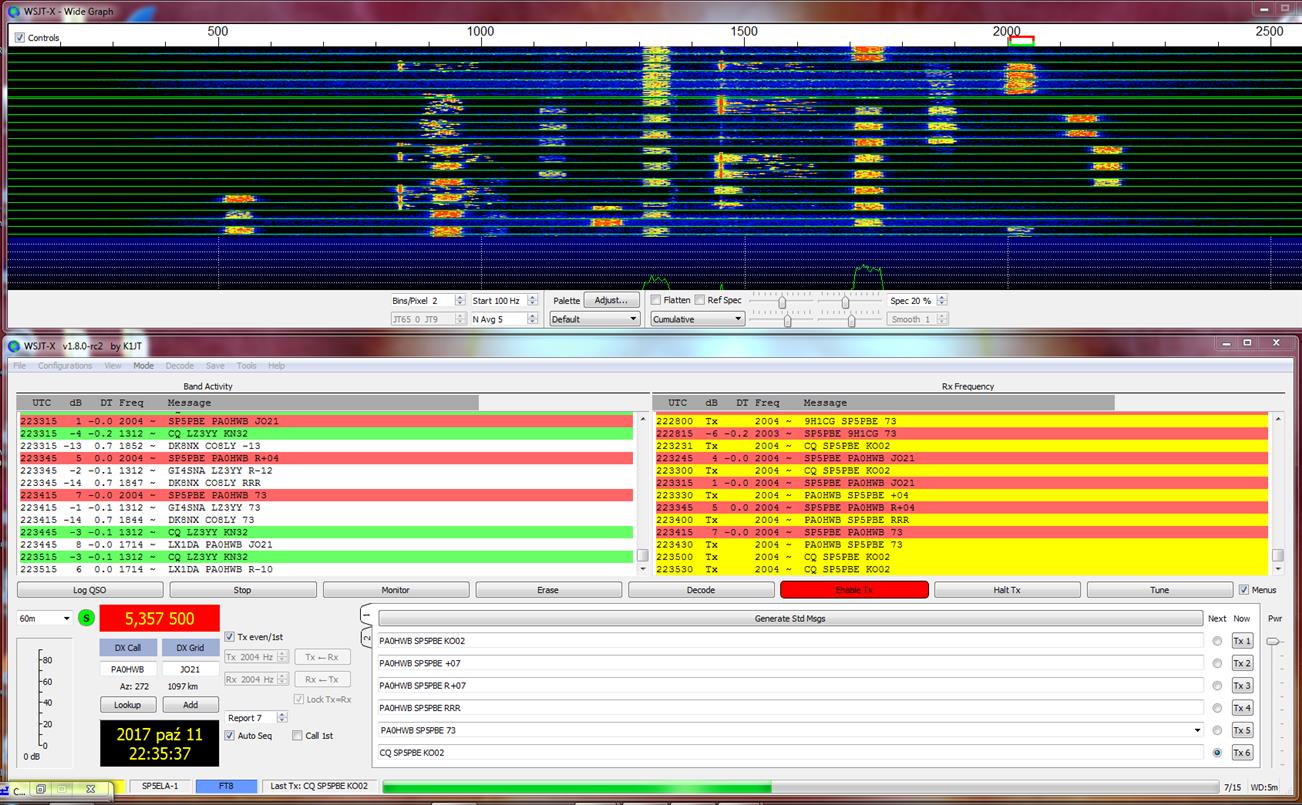Click the Log QSO button
Image resolution: width=1302 pixels, height=805 pixels.
[89, 590]
